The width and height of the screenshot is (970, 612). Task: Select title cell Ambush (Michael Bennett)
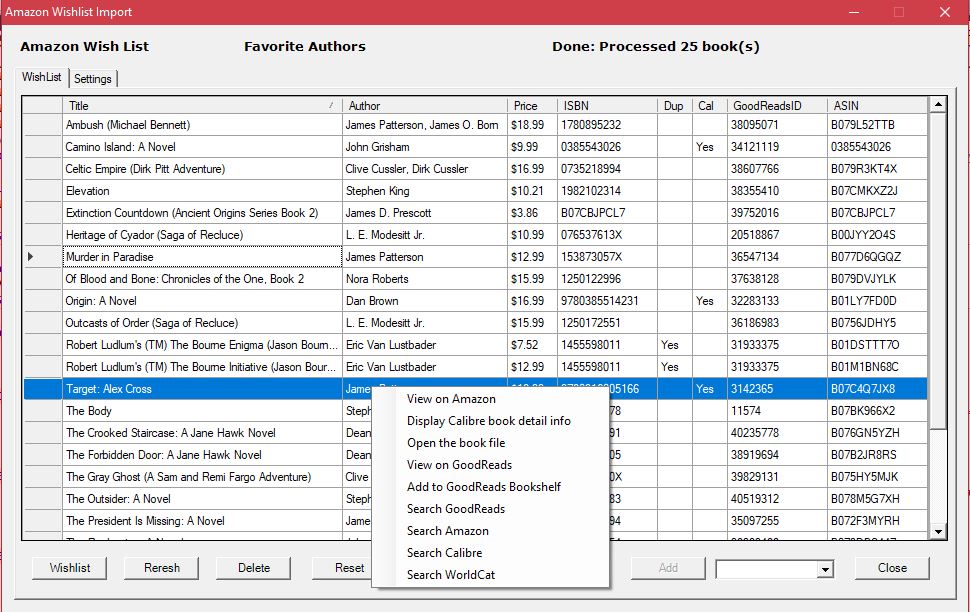202,125
